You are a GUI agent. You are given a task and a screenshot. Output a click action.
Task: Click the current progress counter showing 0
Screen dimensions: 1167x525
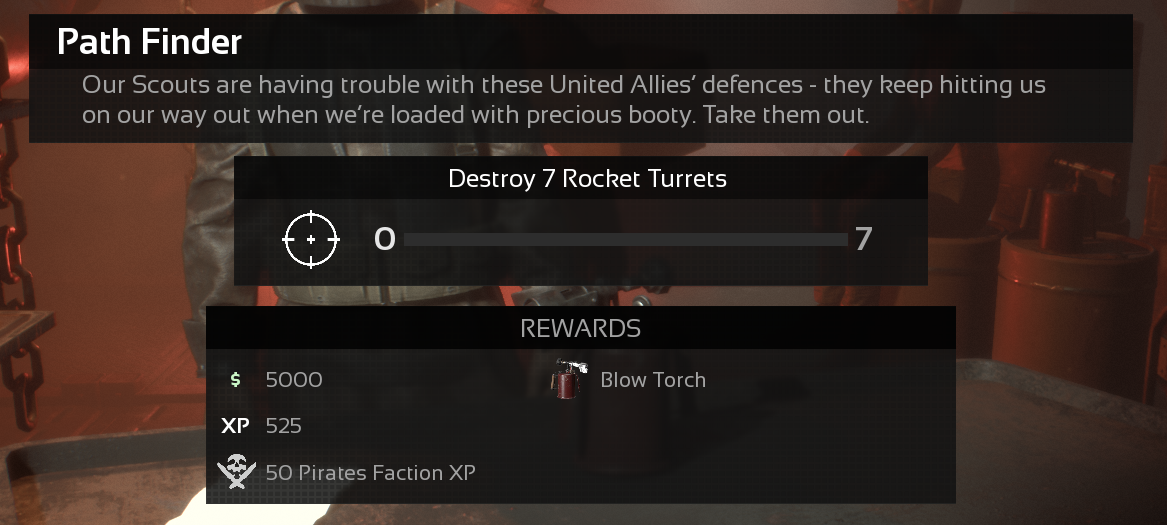[384, 239]
